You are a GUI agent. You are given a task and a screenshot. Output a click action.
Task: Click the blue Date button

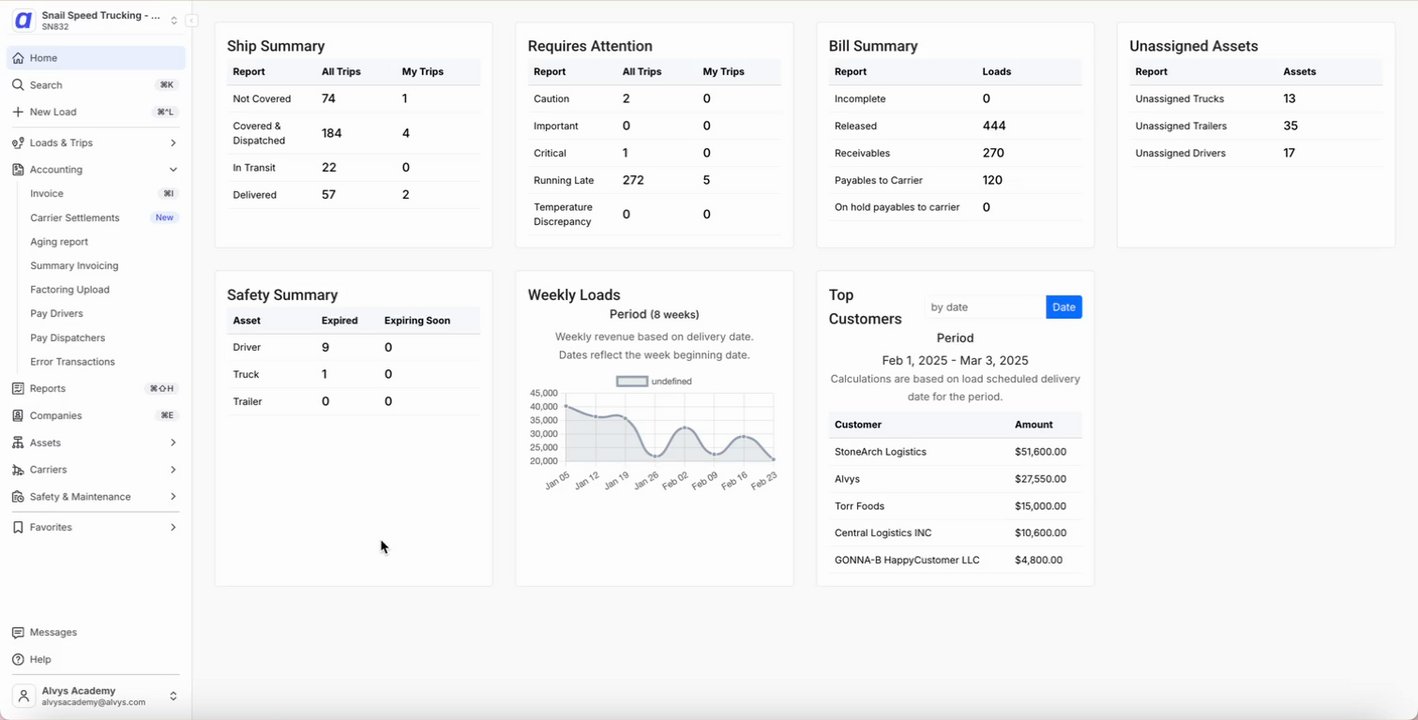click(x=1064, y=307)
